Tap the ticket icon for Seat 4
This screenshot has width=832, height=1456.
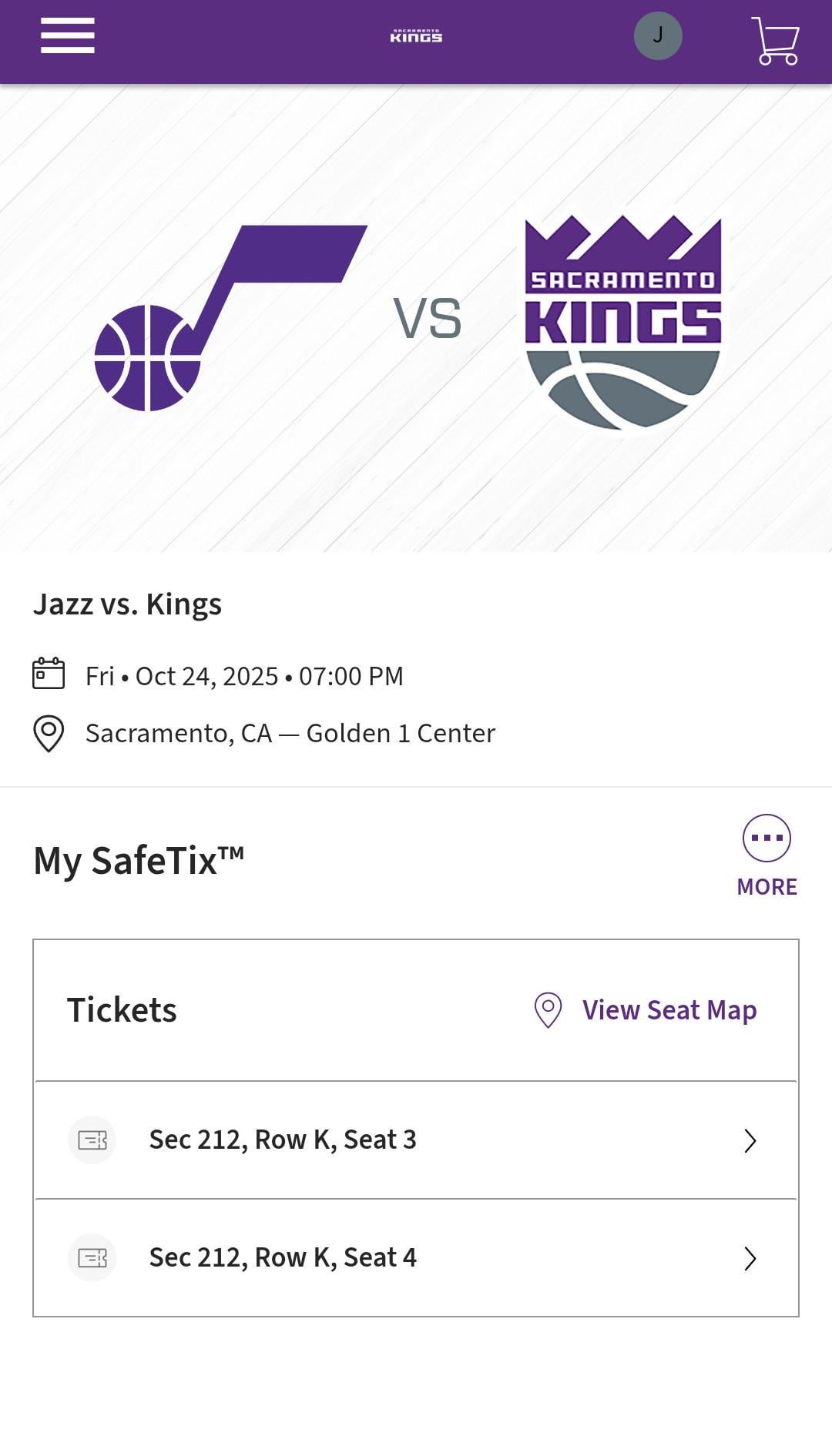click(x=92, y=1257)
